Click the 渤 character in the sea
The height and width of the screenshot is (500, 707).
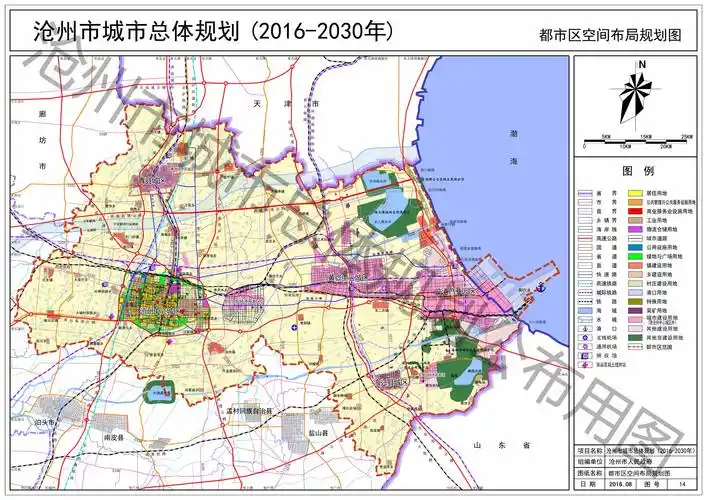pos(514,134)
